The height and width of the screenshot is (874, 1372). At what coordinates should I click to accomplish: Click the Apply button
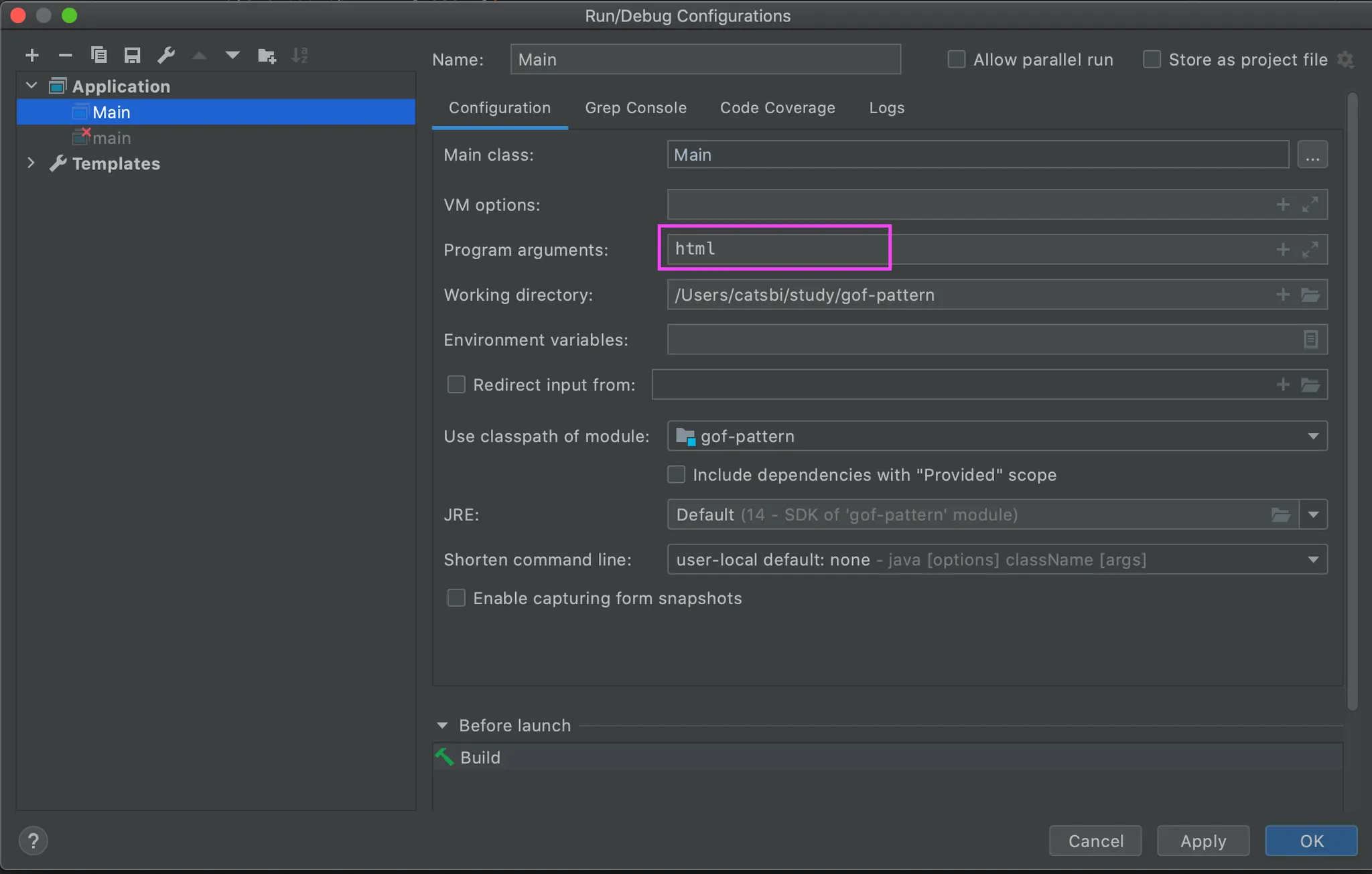click(x=1203, y=841)
